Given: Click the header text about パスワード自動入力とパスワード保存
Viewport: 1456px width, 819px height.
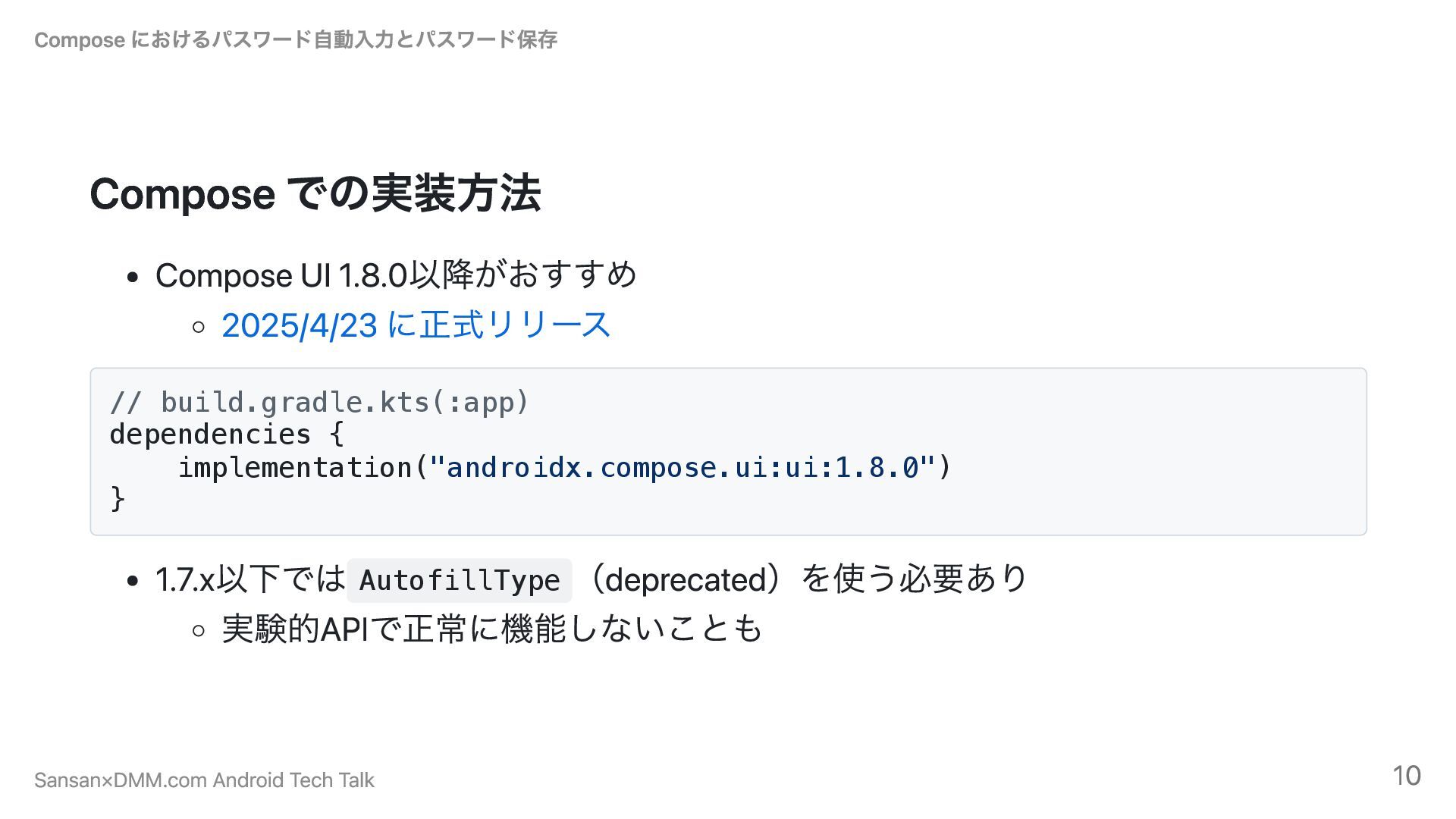Looking at the screenshot, I should 296,39.
